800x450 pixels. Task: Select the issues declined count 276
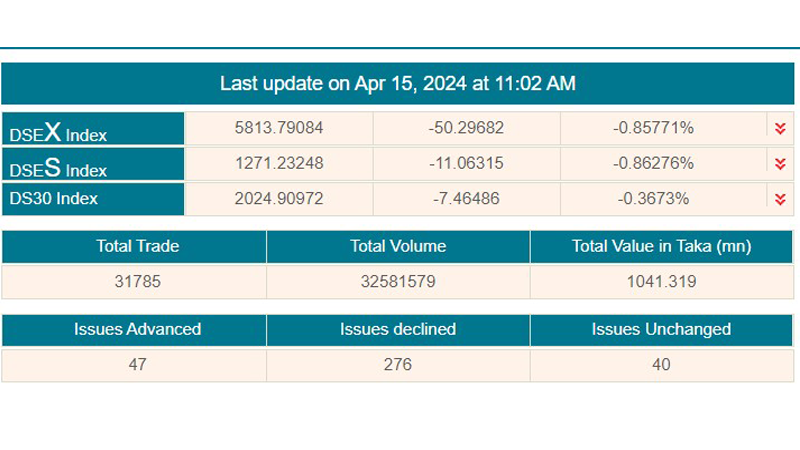tap(398, 364)
